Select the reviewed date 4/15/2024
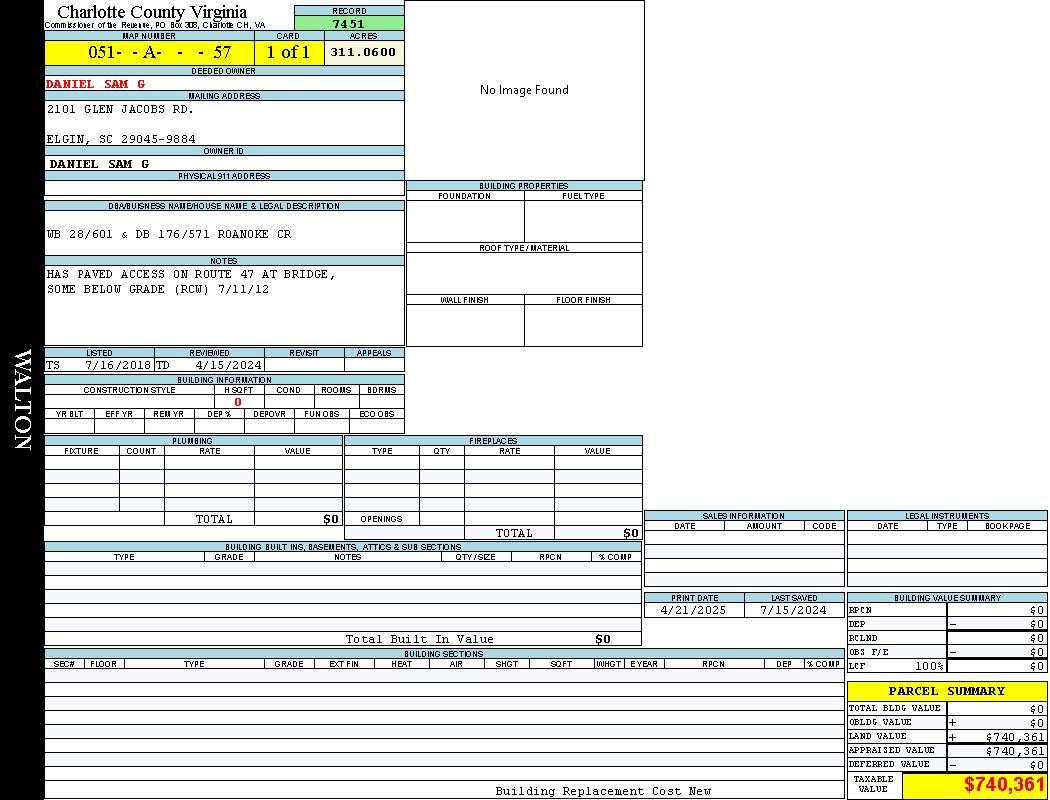The width and height of the screenshot is (1050, 800). click(x=228, y=365)
